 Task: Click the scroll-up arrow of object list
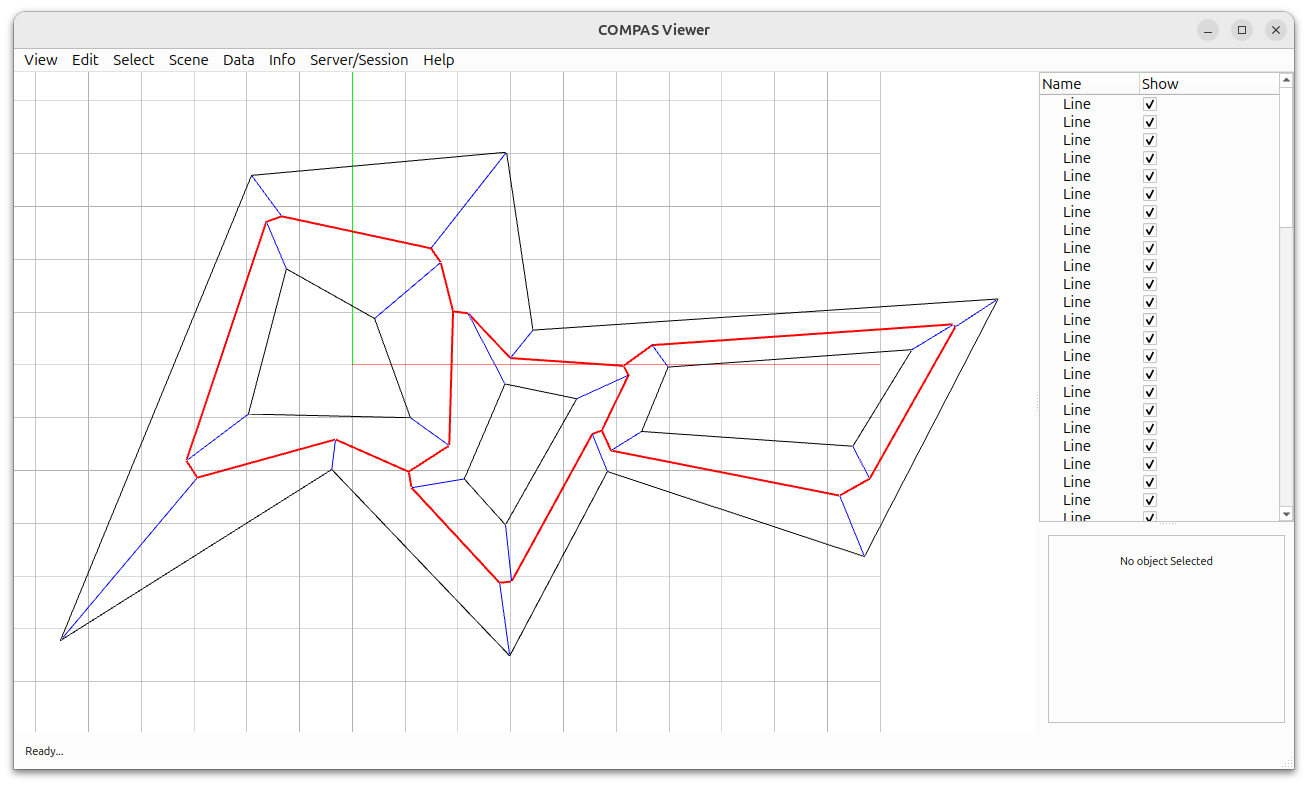click(x=1286, y=80)
